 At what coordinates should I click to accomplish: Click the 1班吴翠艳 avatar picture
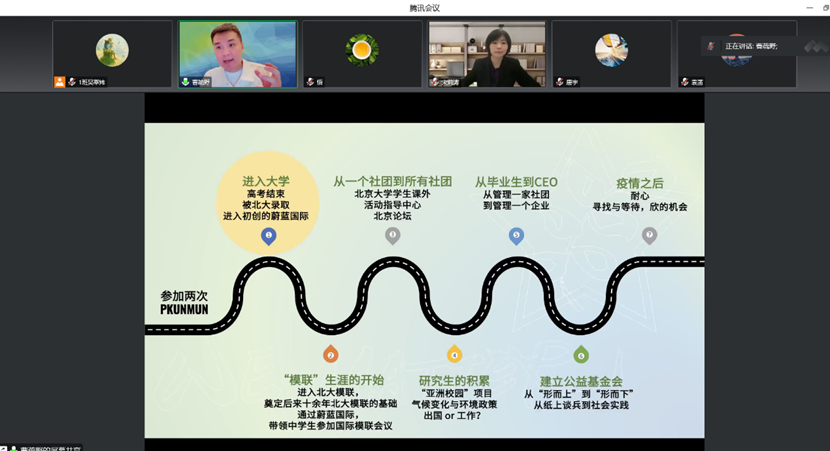pos(112,49)
